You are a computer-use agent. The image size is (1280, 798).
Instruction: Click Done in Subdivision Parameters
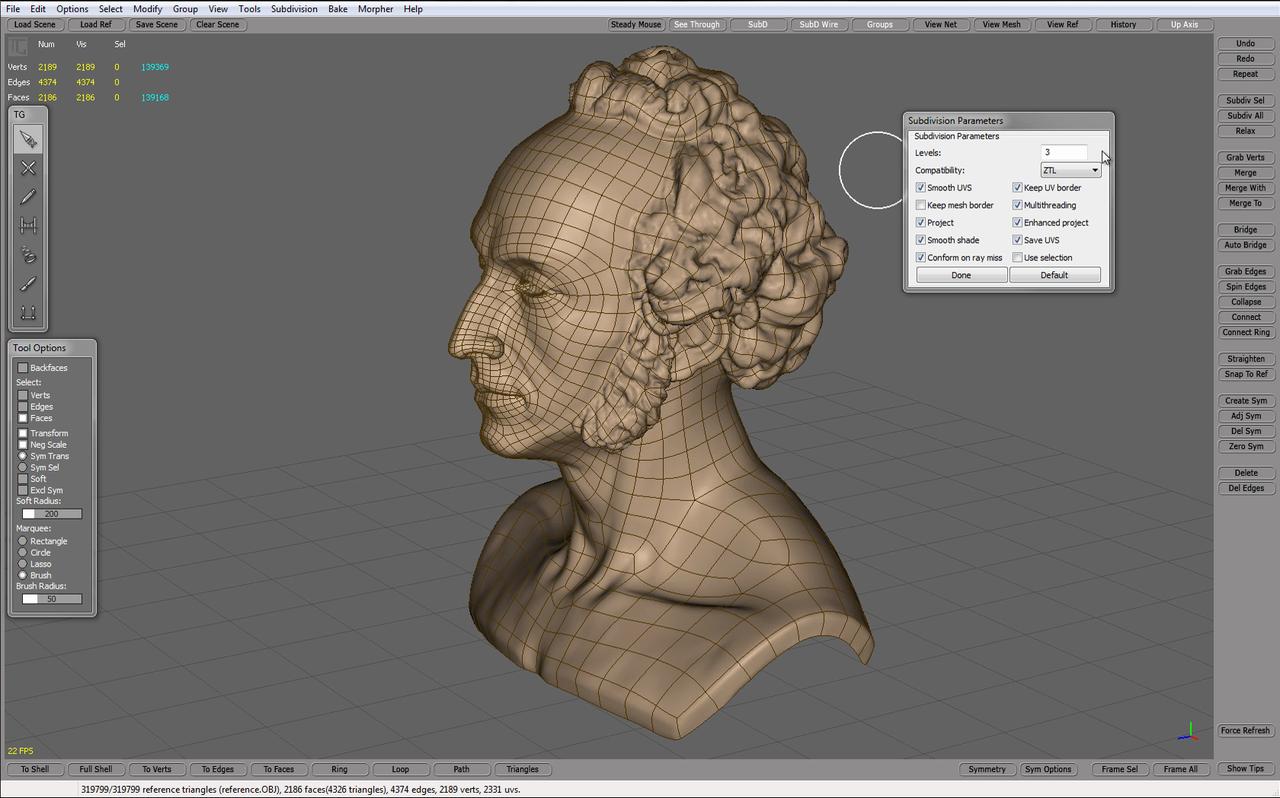point(961,275)
